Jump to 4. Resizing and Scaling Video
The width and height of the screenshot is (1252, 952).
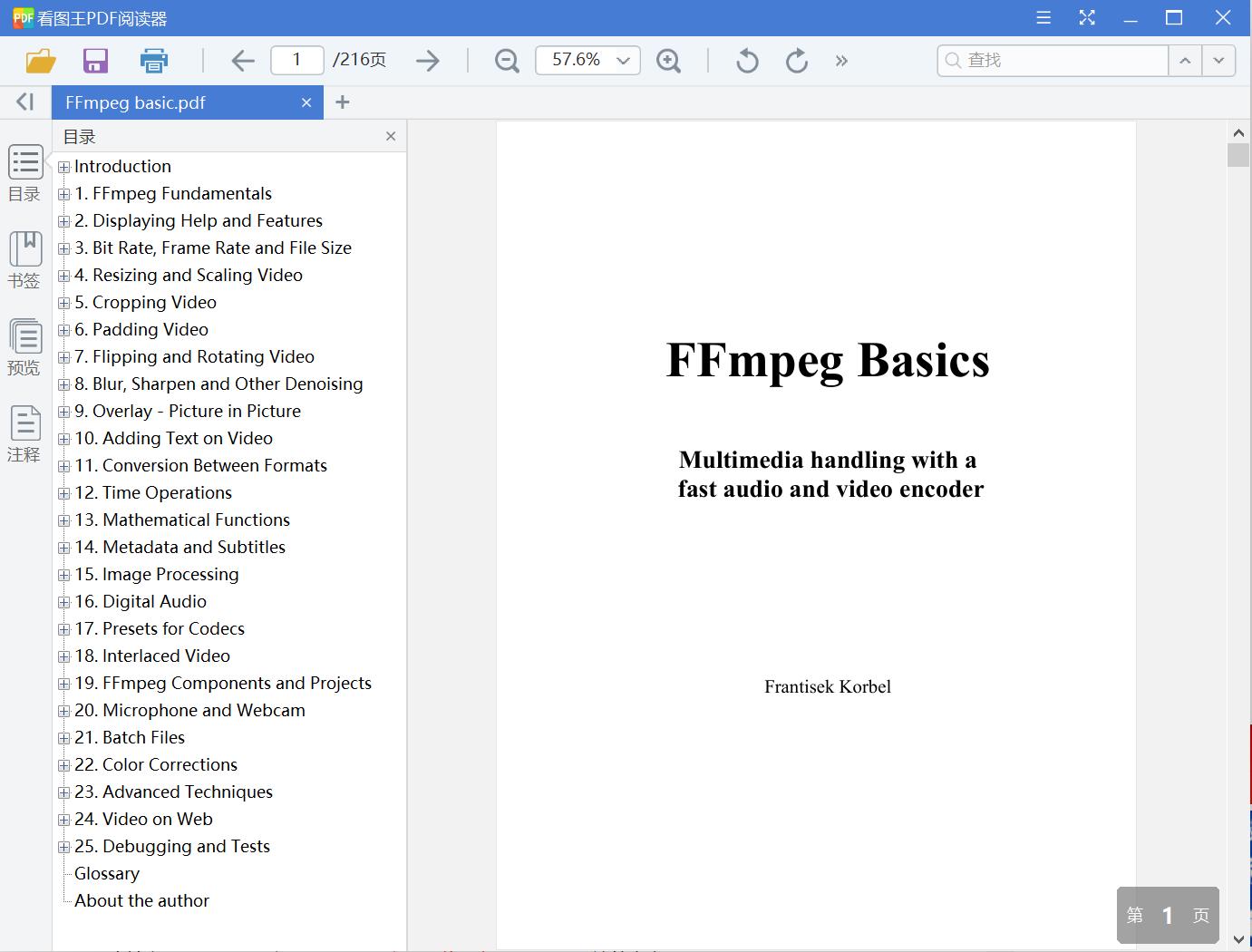pyautogui.click(x=189, y=275)
